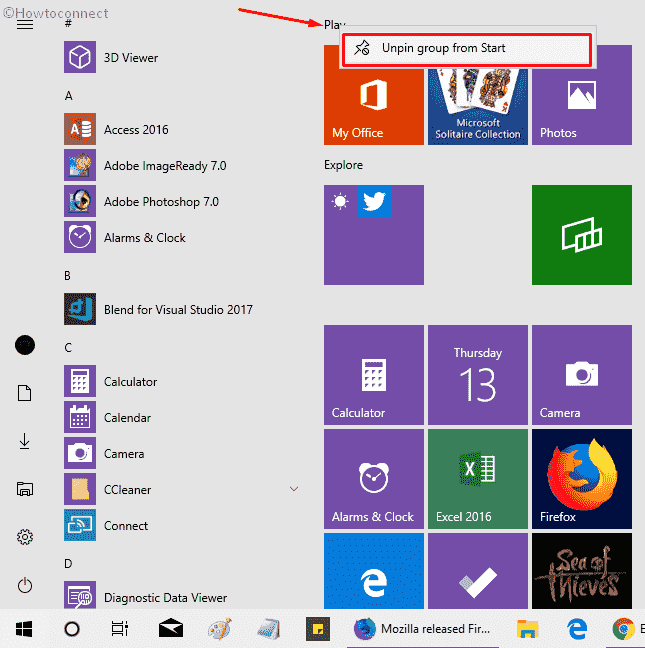Click the Windows Start button
Screen dimensions: 645x648
pos(24,629)
